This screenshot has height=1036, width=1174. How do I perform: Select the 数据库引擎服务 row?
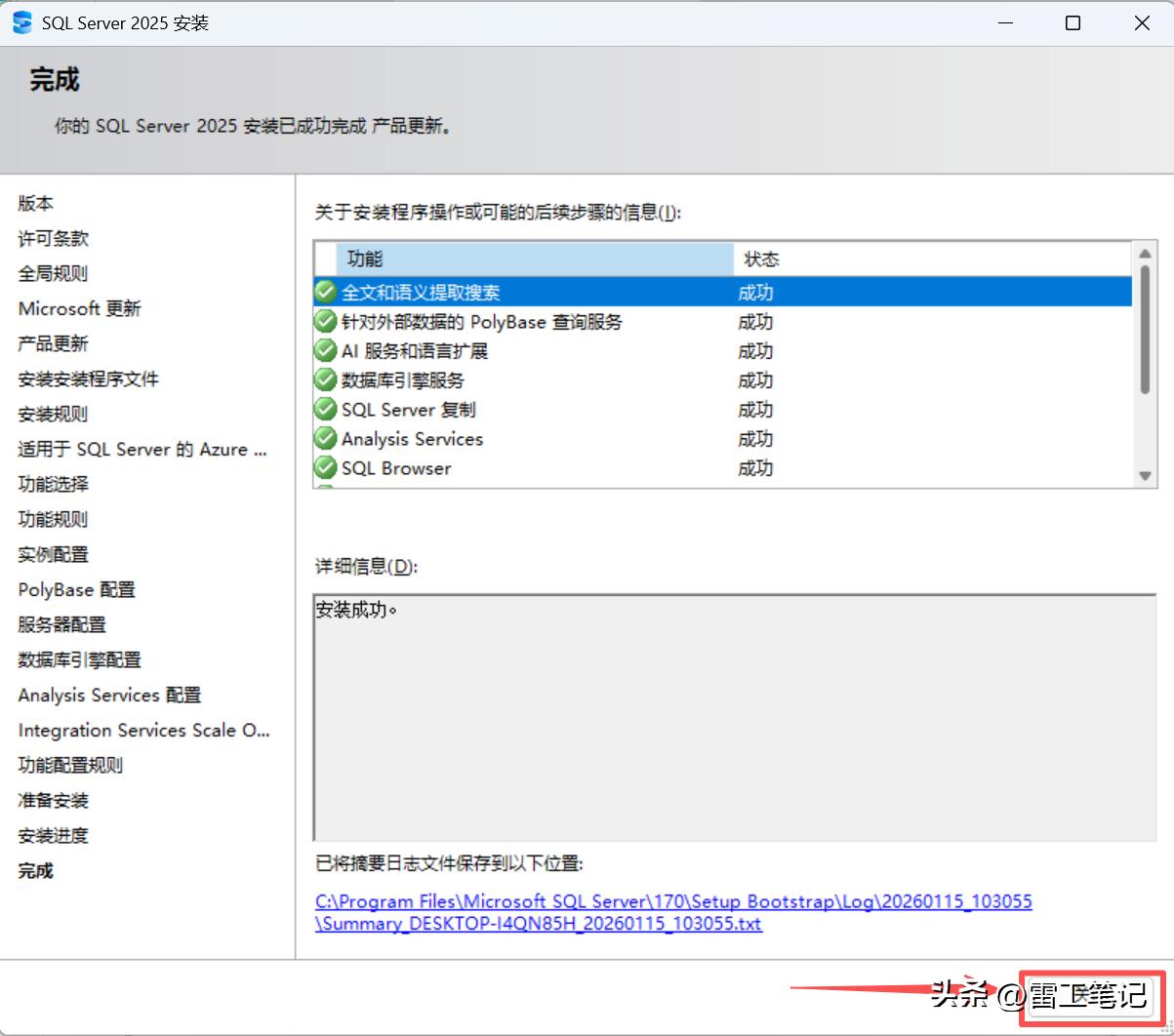(x=723, y=379)
